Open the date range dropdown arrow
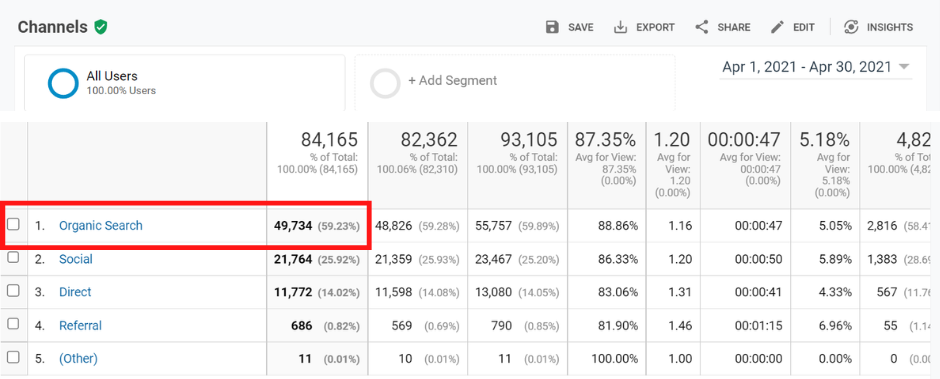The image size is (940, 379). (x=904, y=67)
